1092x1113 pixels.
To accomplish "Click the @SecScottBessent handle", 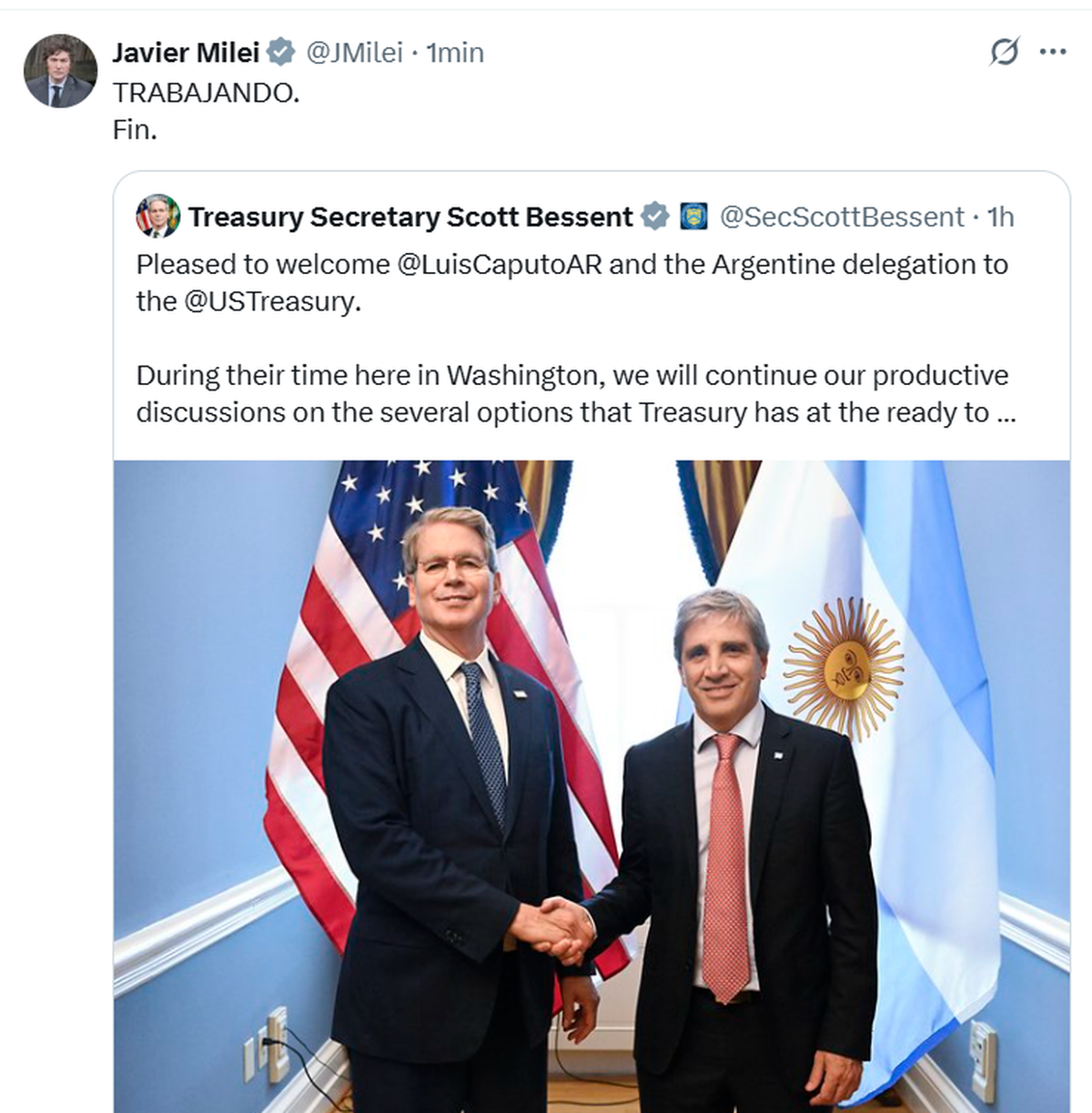I will pos(841,217).
